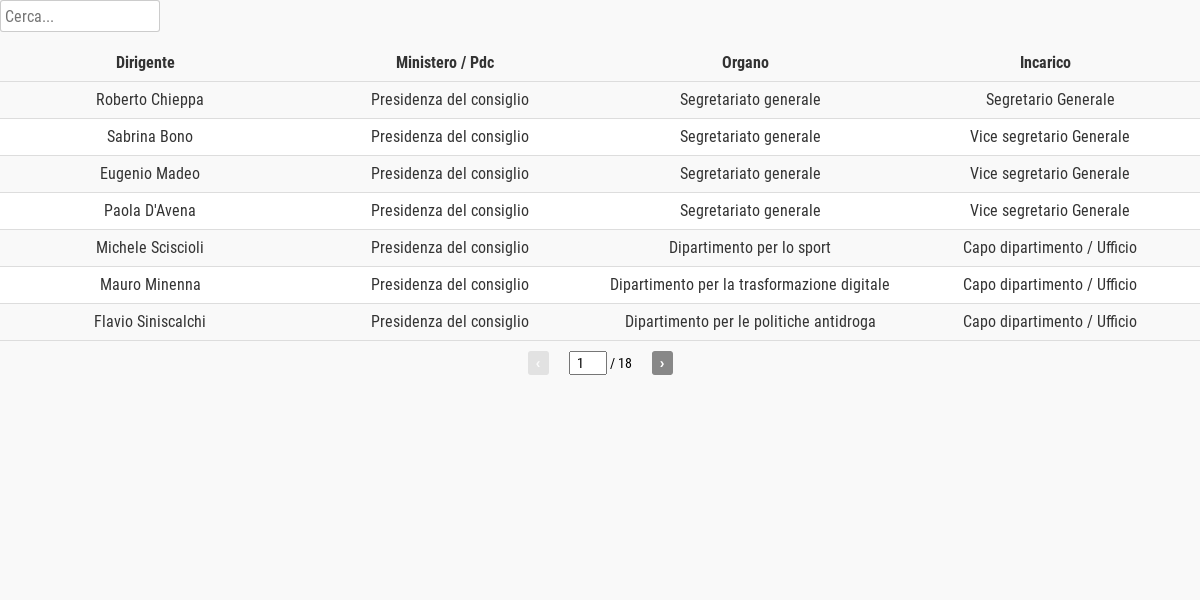
Task: Sort by the Incarico column header
Action: click(1045, 62)
